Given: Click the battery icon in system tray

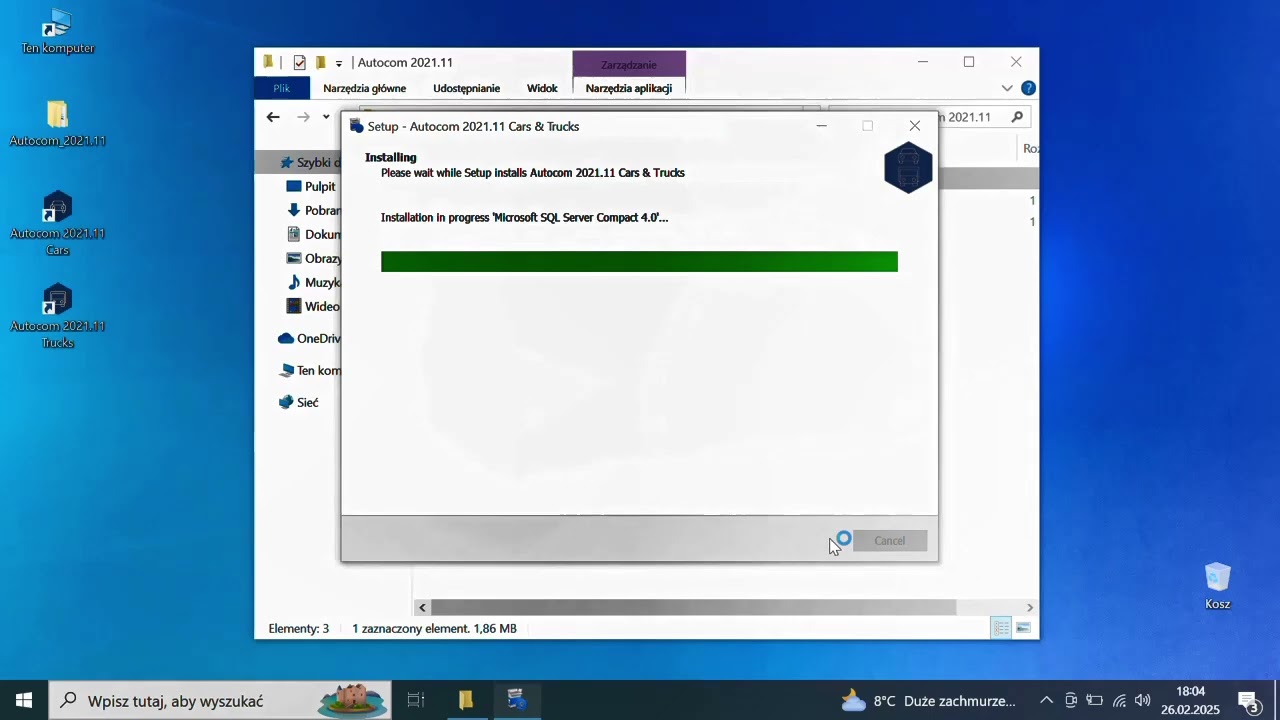Looking at the screenshot, I should [x=1095, y=701].
